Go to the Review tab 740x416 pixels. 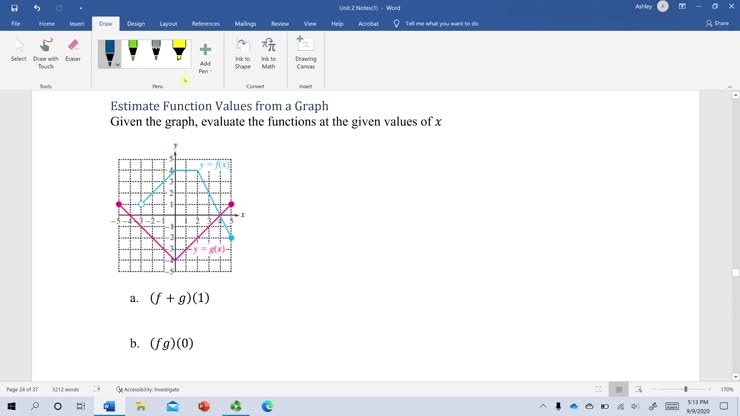coord(280,24)
